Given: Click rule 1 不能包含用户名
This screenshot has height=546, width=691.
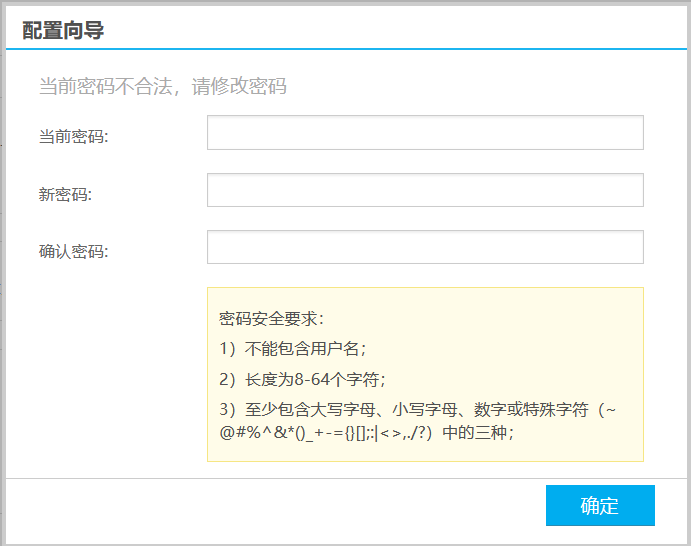Looking at the screenshot, I should pos(293,349).
